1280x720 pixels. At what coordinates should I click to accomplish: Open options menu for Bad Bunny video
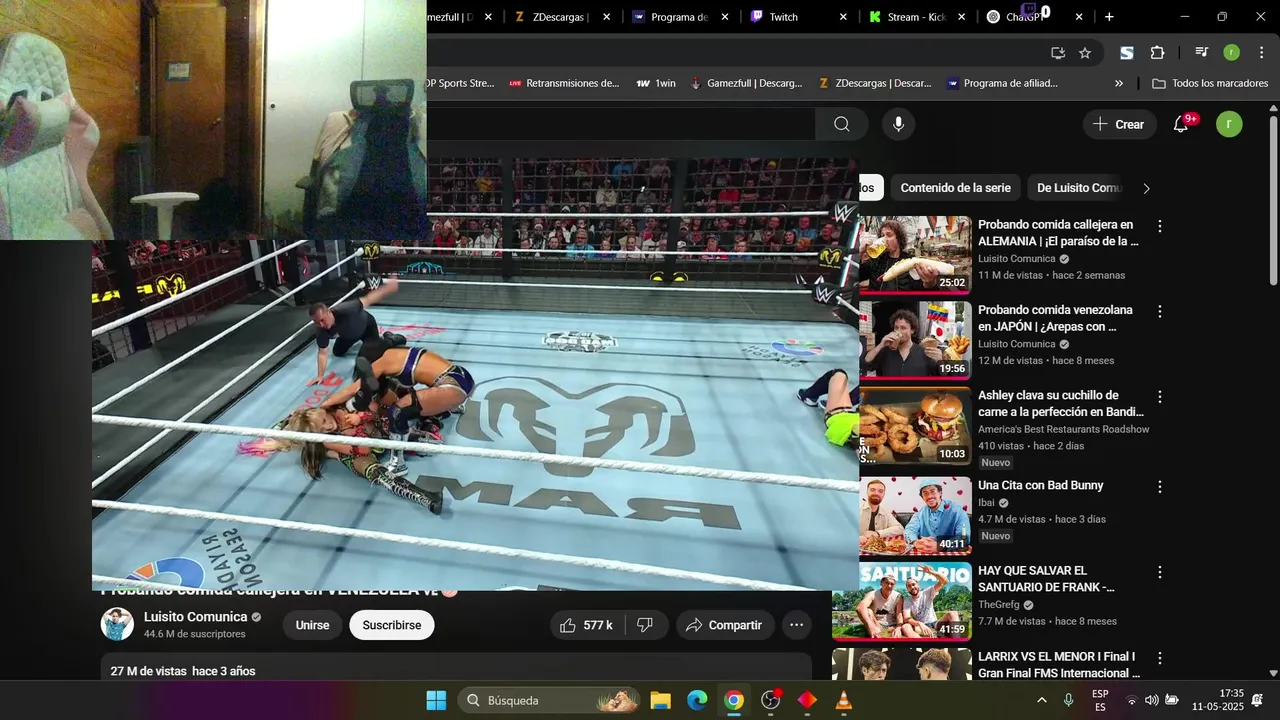1160,487
